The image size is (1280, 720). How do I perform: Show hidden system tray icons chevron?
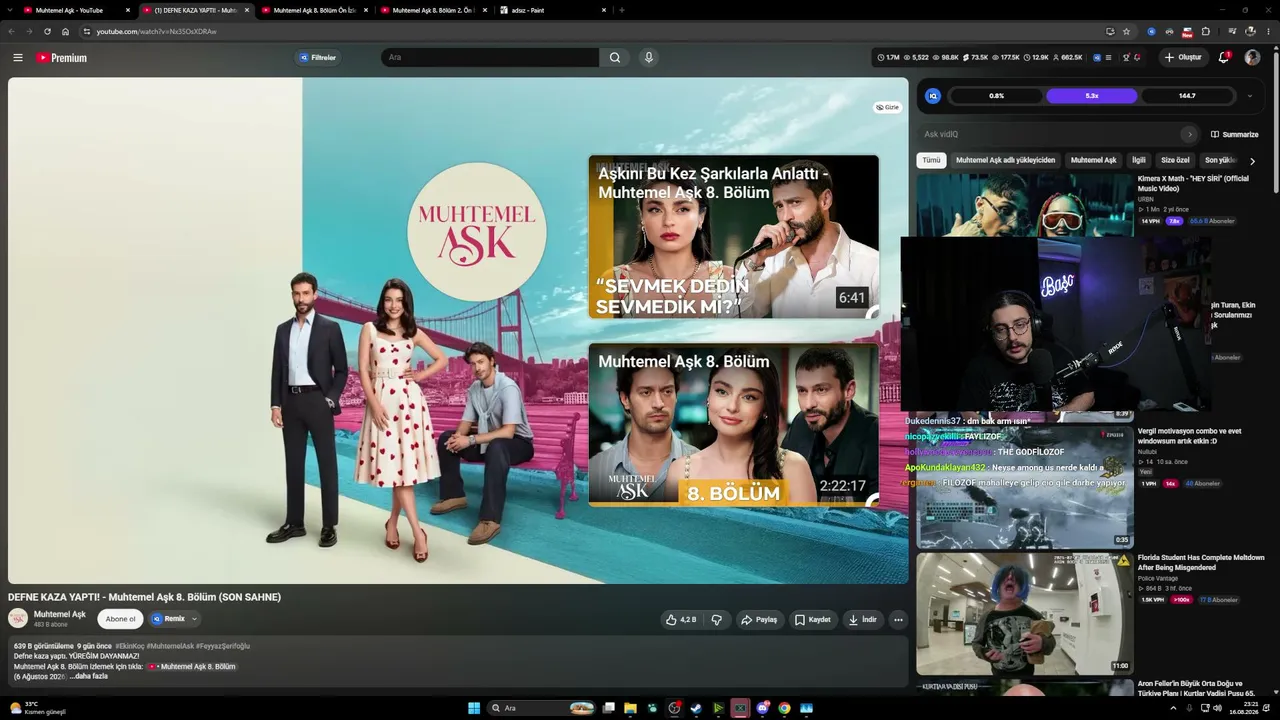[x=1173, y=708]
